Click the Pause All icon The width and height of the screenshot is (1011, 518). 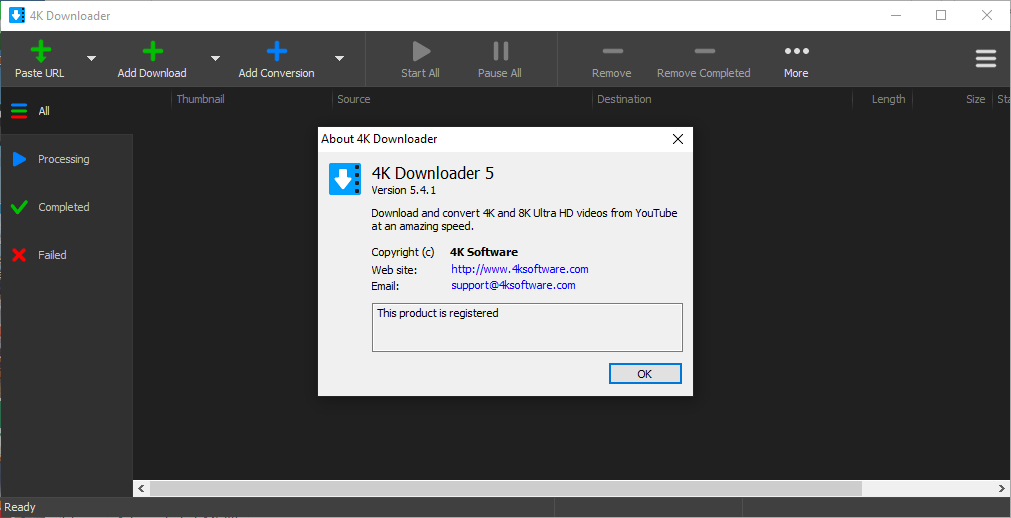(500, 50)
